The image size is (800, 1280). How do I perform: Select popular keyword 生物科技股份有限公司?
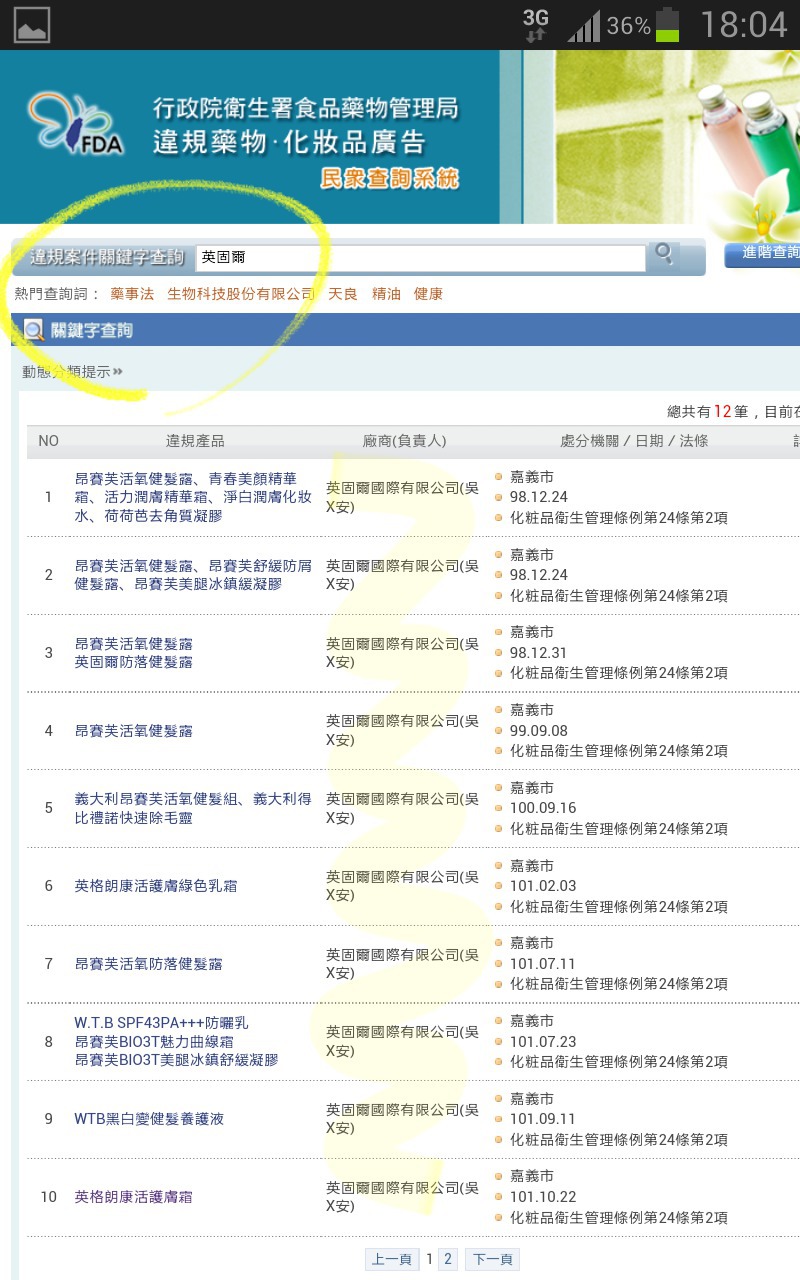click(x=241, y=294)
